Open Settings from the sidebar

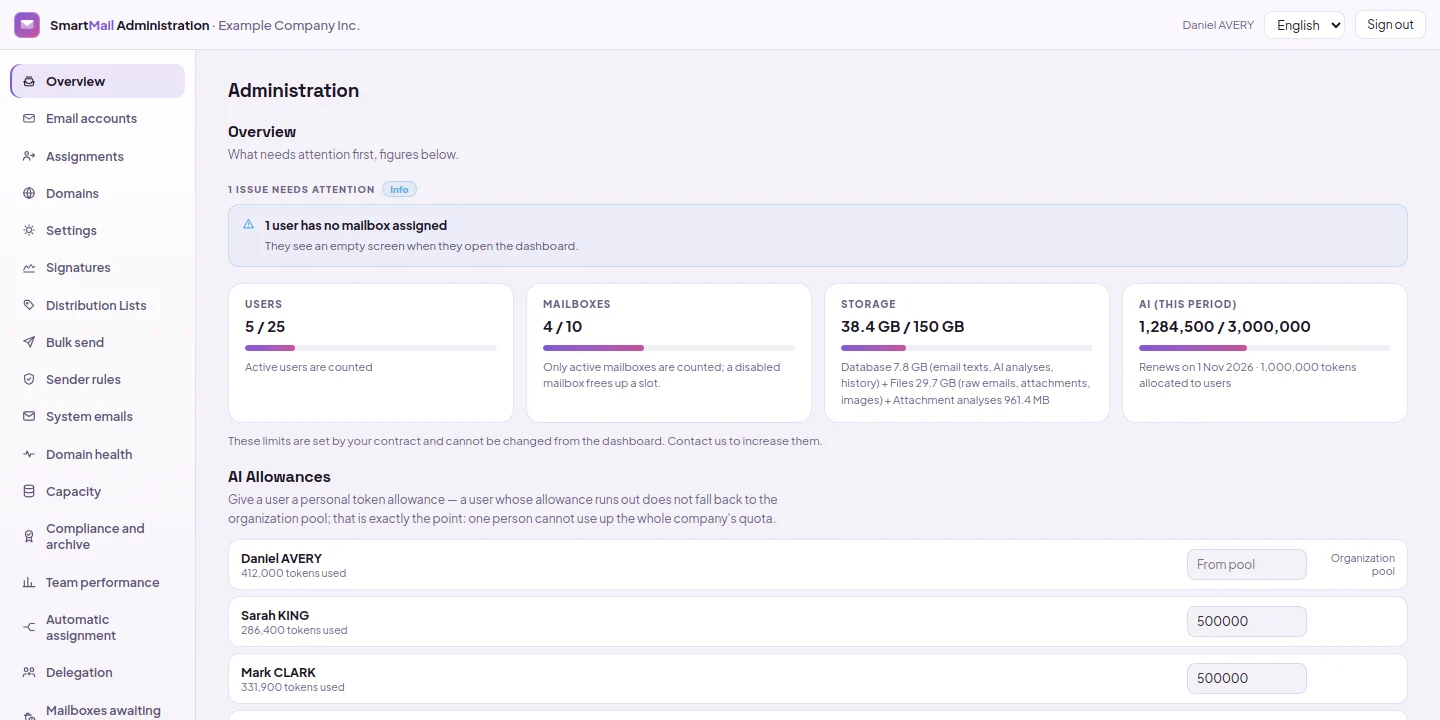[98, 231]
